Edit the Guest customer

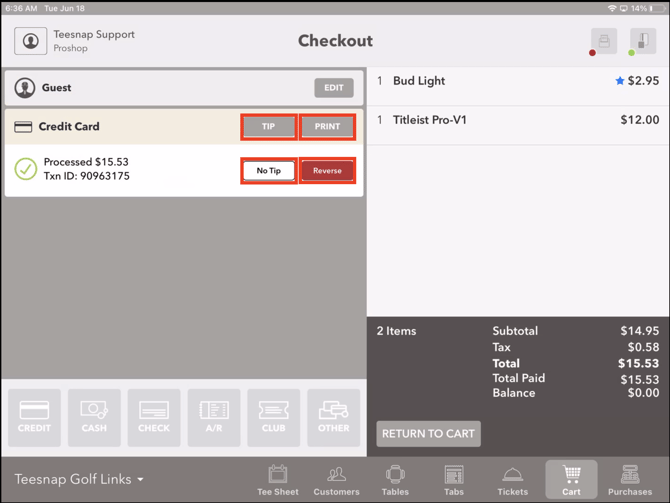pos(334,88)
